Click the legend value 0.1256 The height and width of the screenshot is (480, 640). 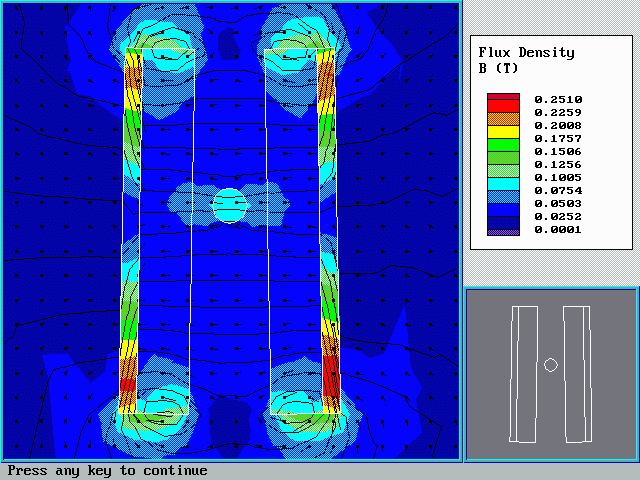click(x=558, y=165)
